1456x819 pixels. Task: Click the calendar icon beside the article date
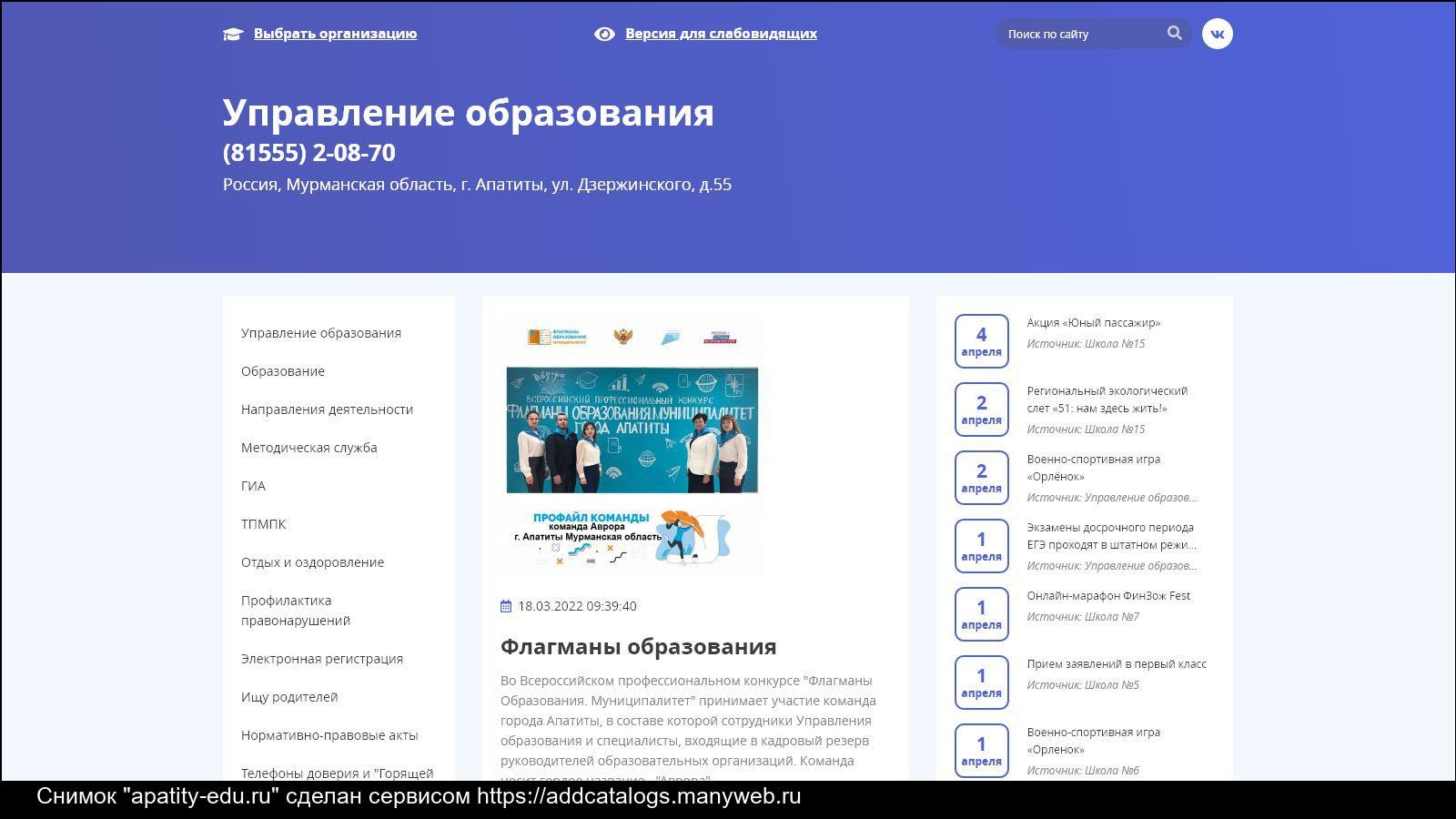click(506, 606)
